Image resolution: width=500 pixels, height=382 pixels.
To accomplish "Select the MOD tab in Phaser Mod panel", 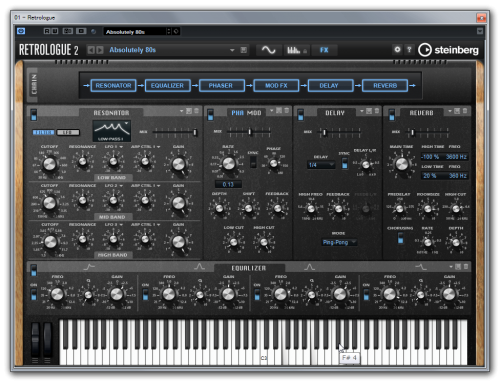I will [254, 113].
